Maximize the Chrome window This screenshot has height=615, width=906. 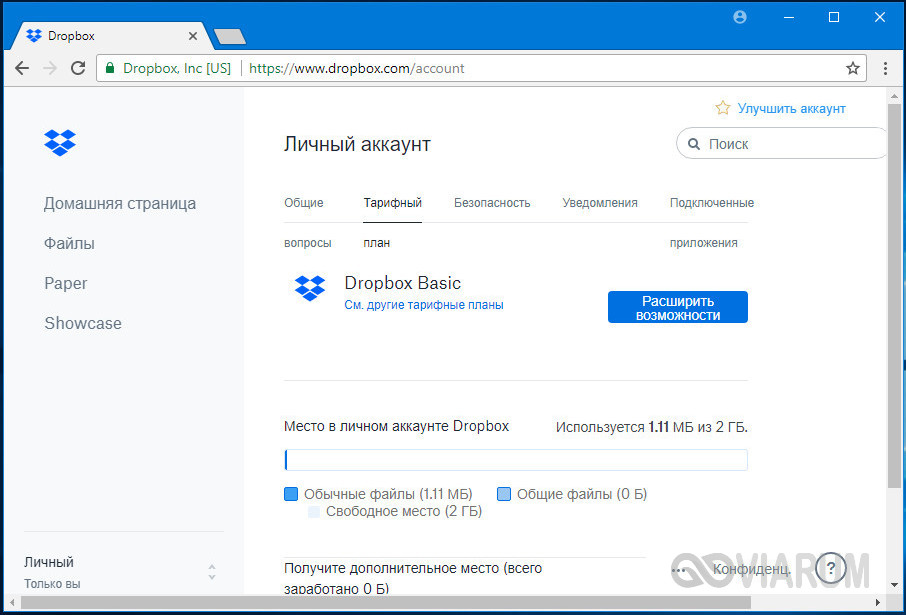pyautogui.click(x=834, y=17)
